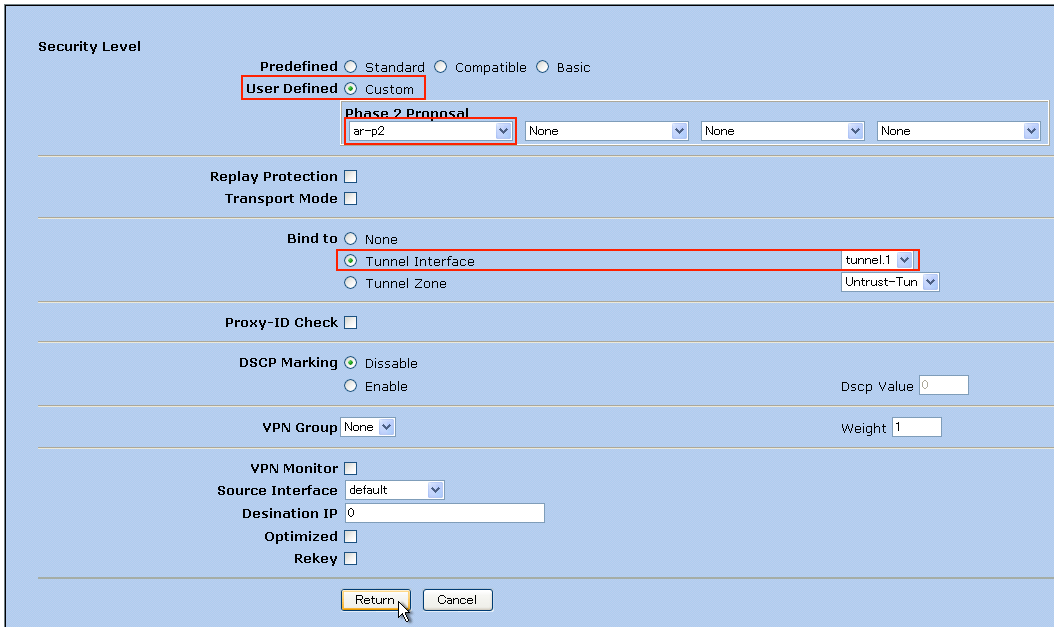The image size is (1054, 627).
Task: Select Bind to None radio button
Action: [x=350, y=239]
